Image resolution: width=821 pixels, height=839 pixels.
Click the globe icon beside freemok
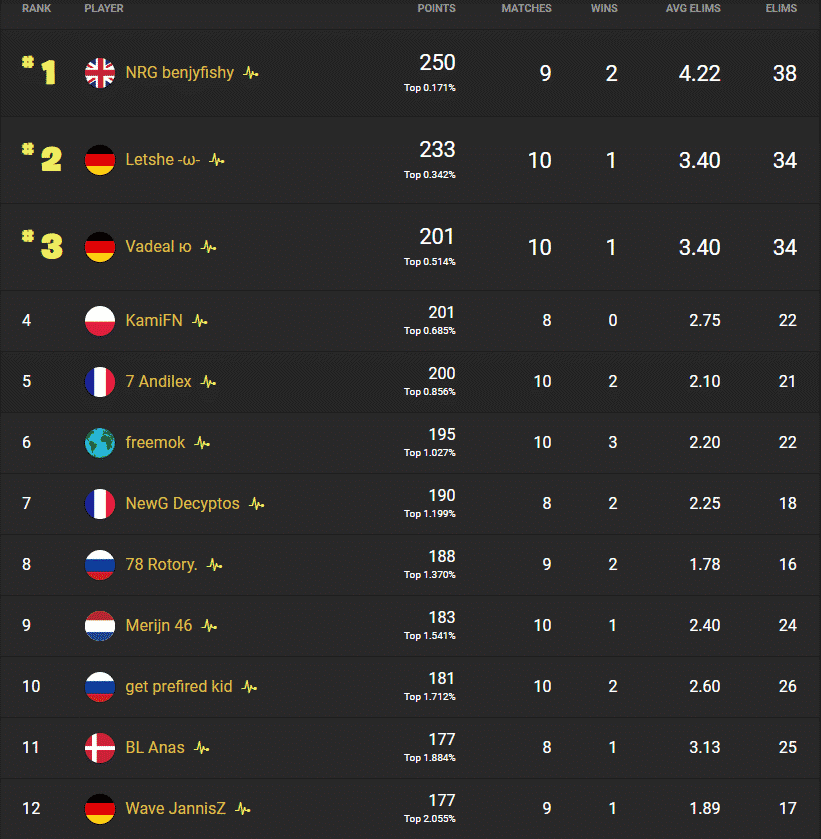(x=99, y=442)
